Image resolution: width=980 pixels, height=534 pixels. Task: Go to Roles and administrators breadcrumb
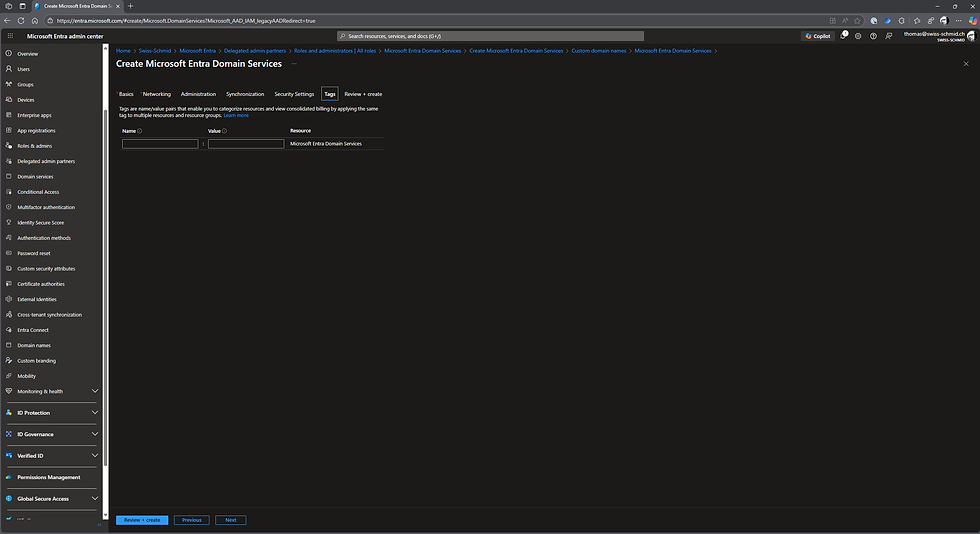pyautogui.click(x=335, y=51)
